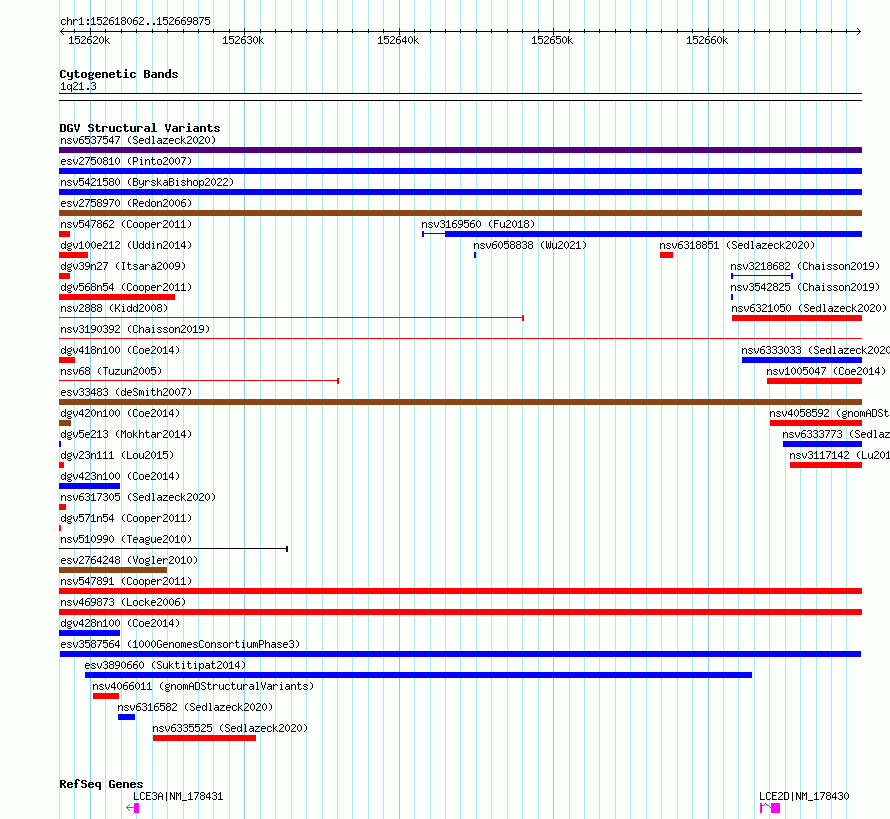Select nsv6317305 (Sedlazeck2020) label
Viewport: 890px width, 819px height.
coord(138,497)
